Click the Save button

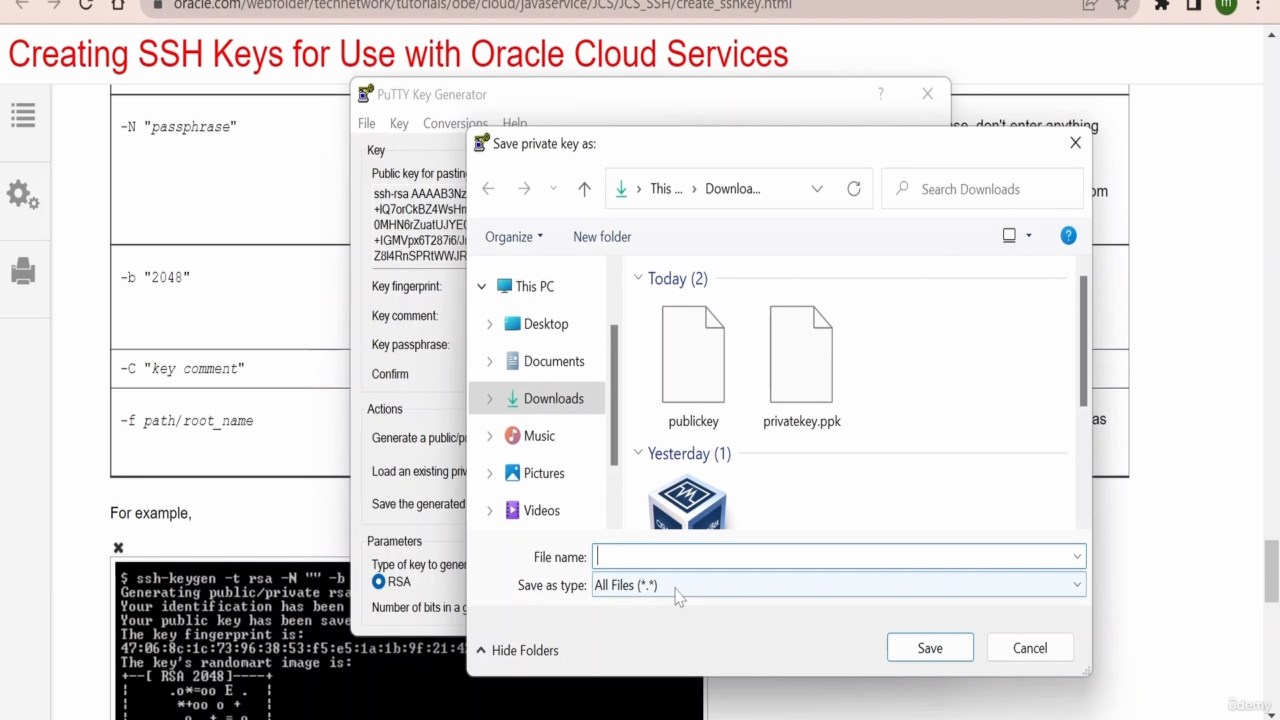[929, 648]
